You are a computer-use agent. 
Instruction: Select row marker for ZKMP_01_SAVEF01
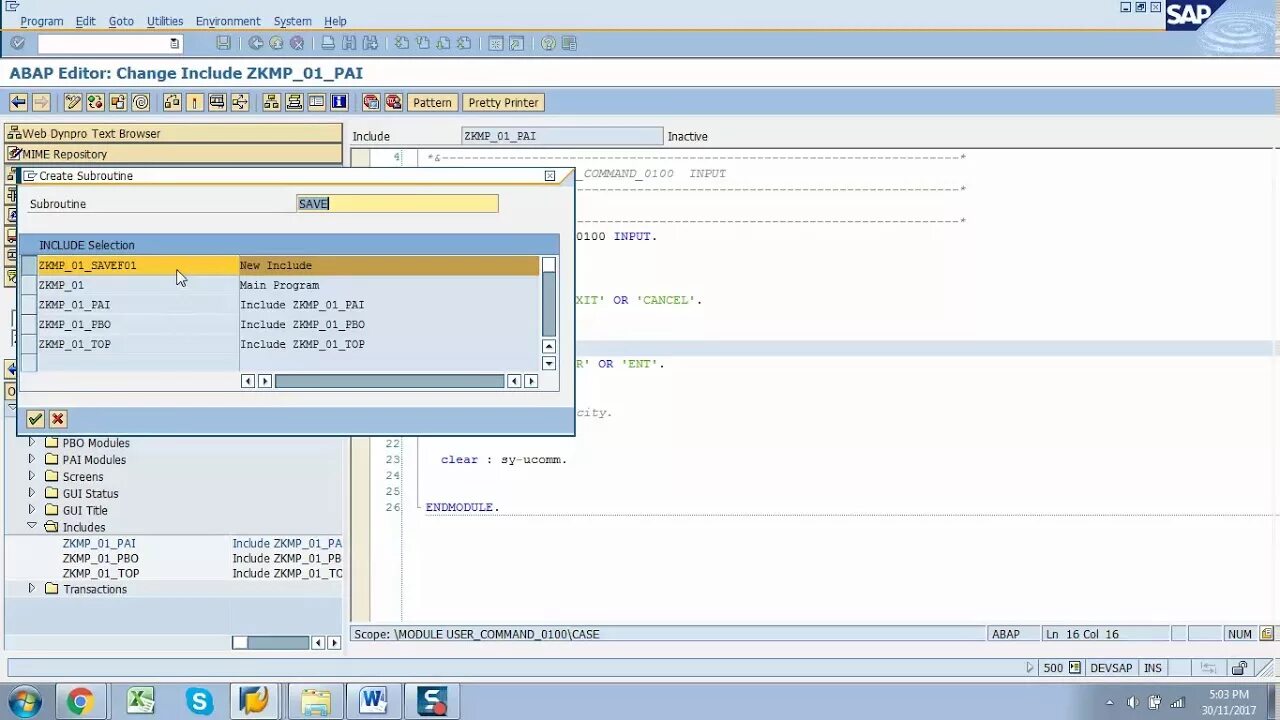tap(29, 265)
